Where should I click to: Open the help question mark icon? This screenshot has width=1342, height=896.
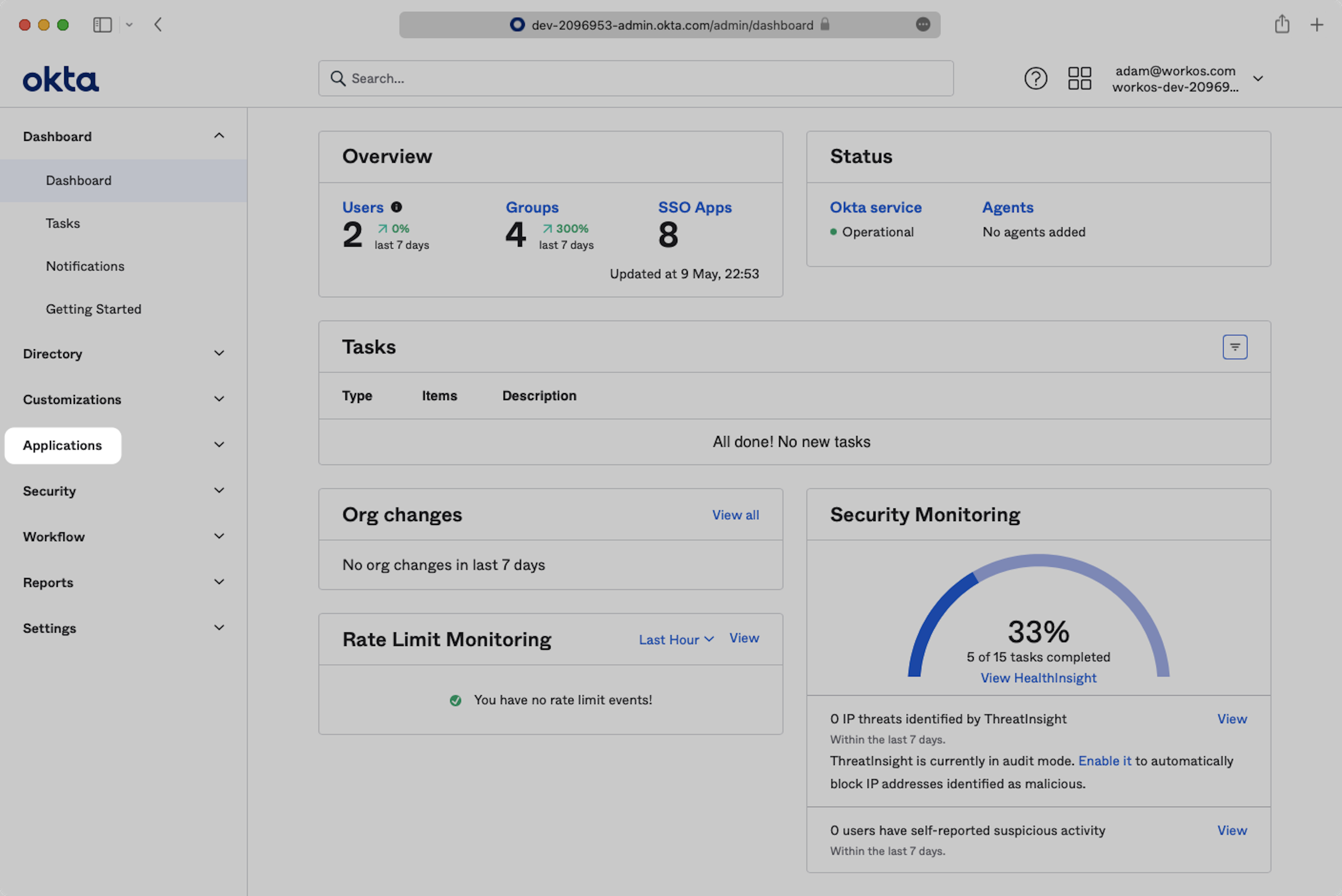click(x=1035, y=78)
